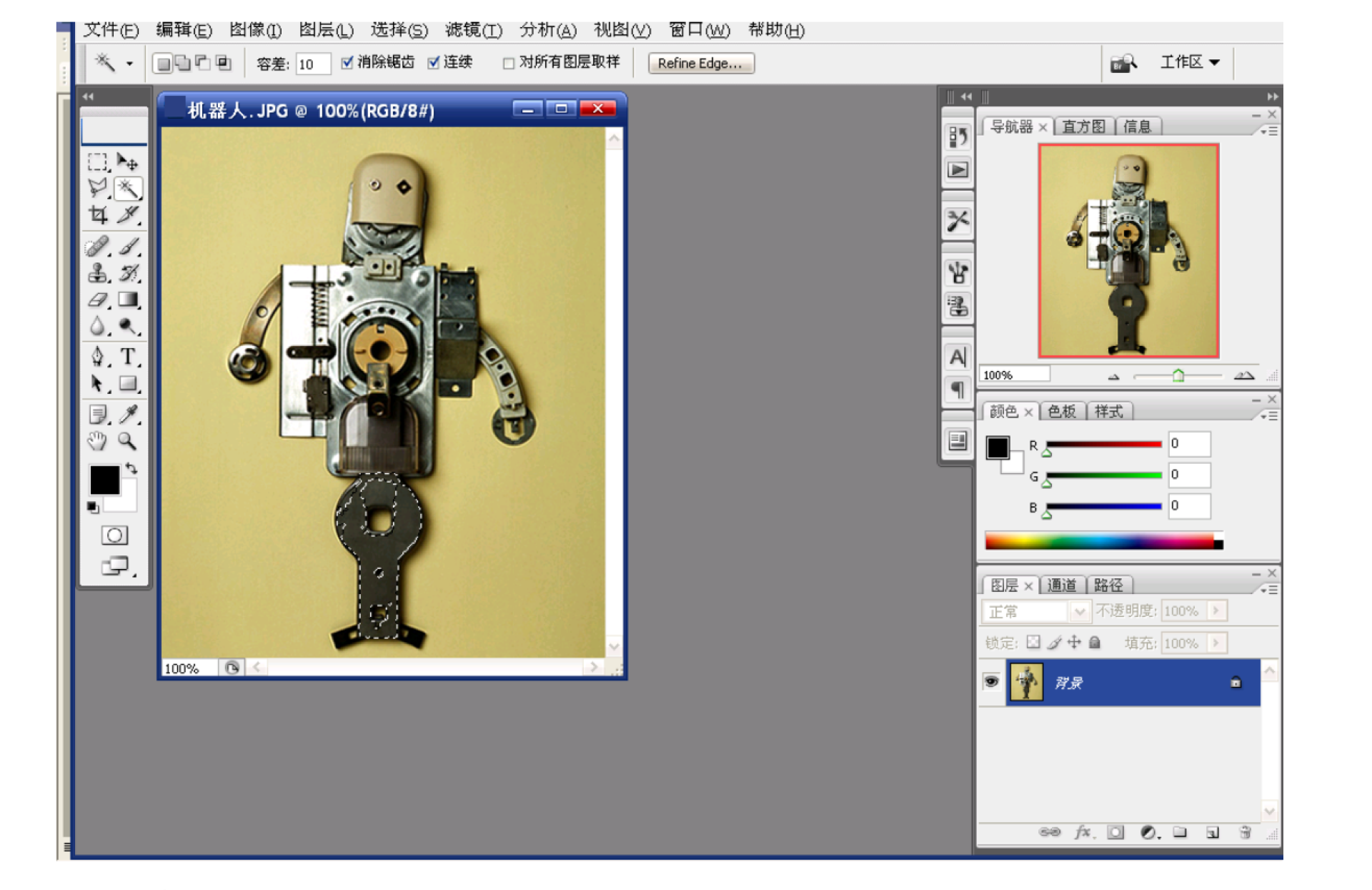Image resolution: width=1372 pixels, height=890 pixels.
Task: Enable 对所有图层取样 checkbox
Action: 509,64
